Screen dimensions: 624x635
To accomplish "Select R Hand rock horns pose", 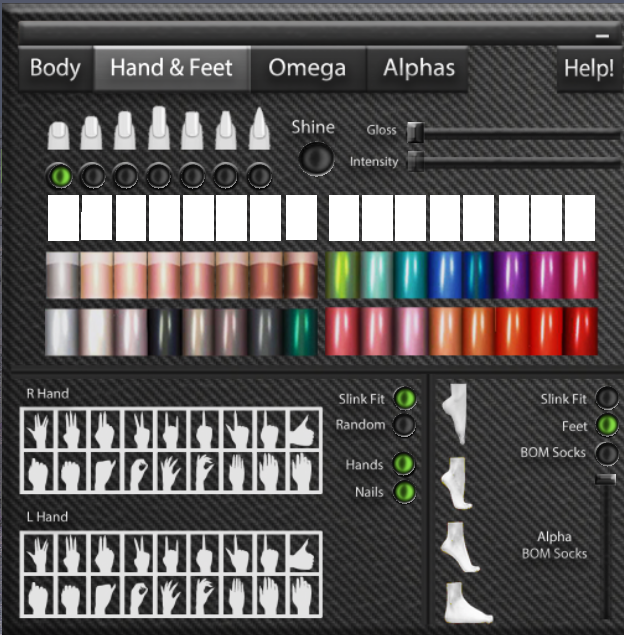I will pyautogui.click(x=171, y=429).
